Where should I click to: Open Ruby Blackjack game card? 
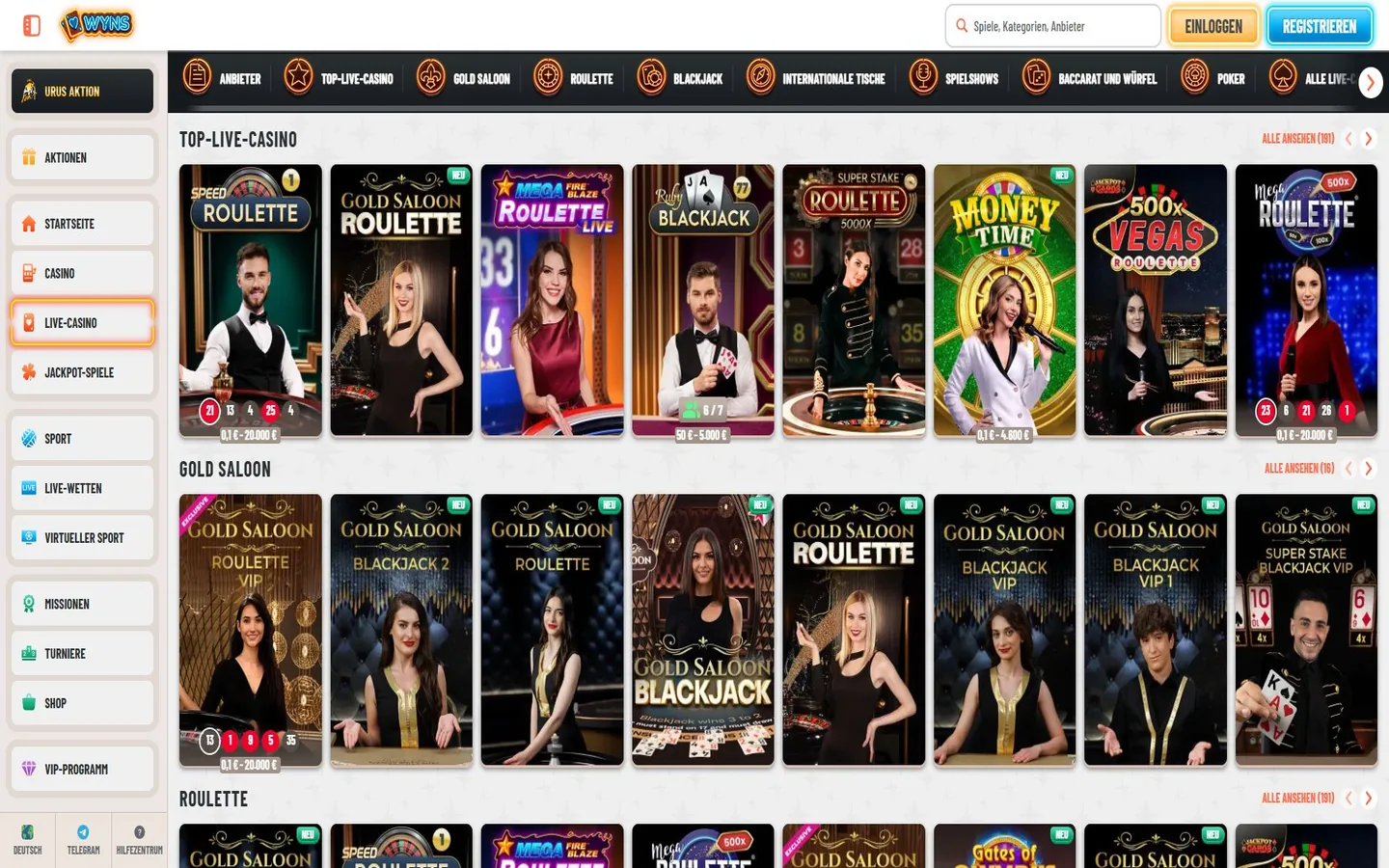tap(703, 300)
